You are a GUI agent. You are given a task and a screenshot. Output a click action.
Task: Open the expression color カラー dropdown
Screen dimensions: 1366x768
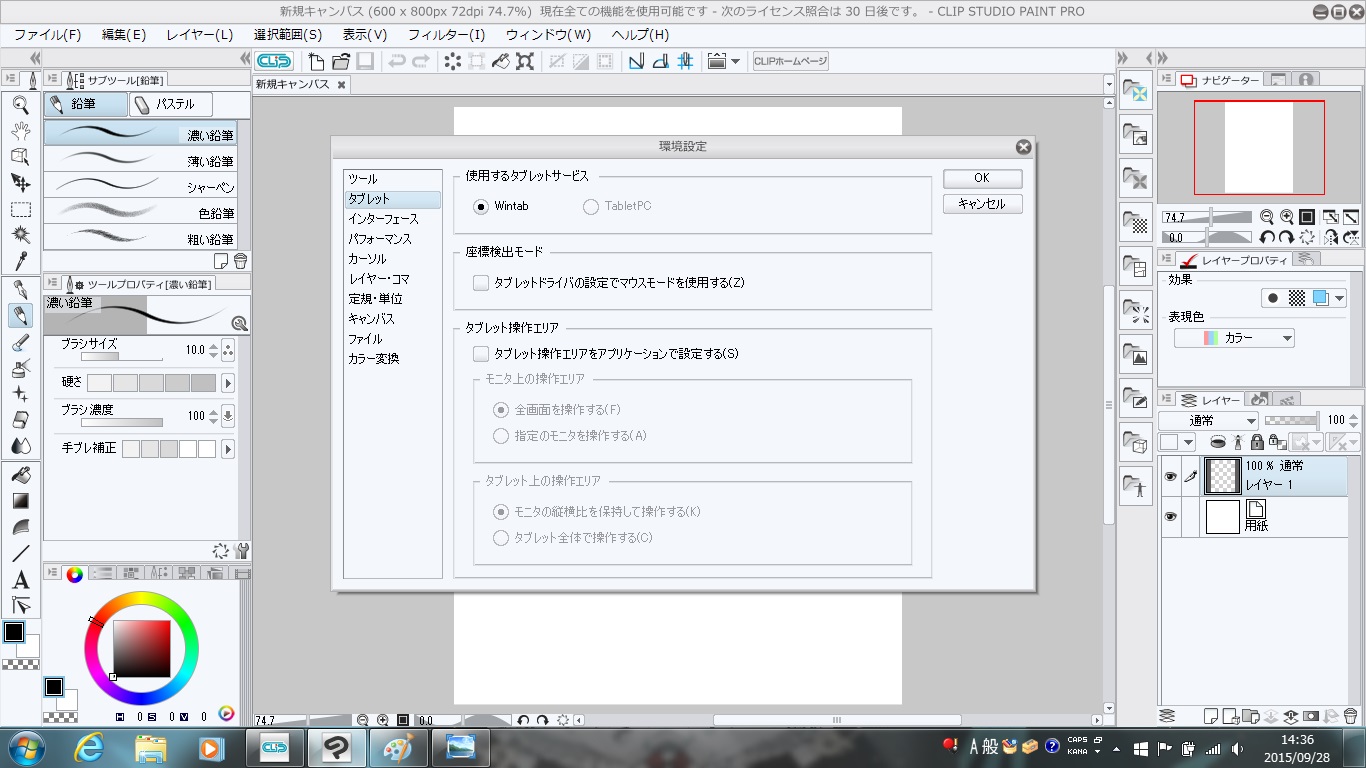pos(1234,338)
